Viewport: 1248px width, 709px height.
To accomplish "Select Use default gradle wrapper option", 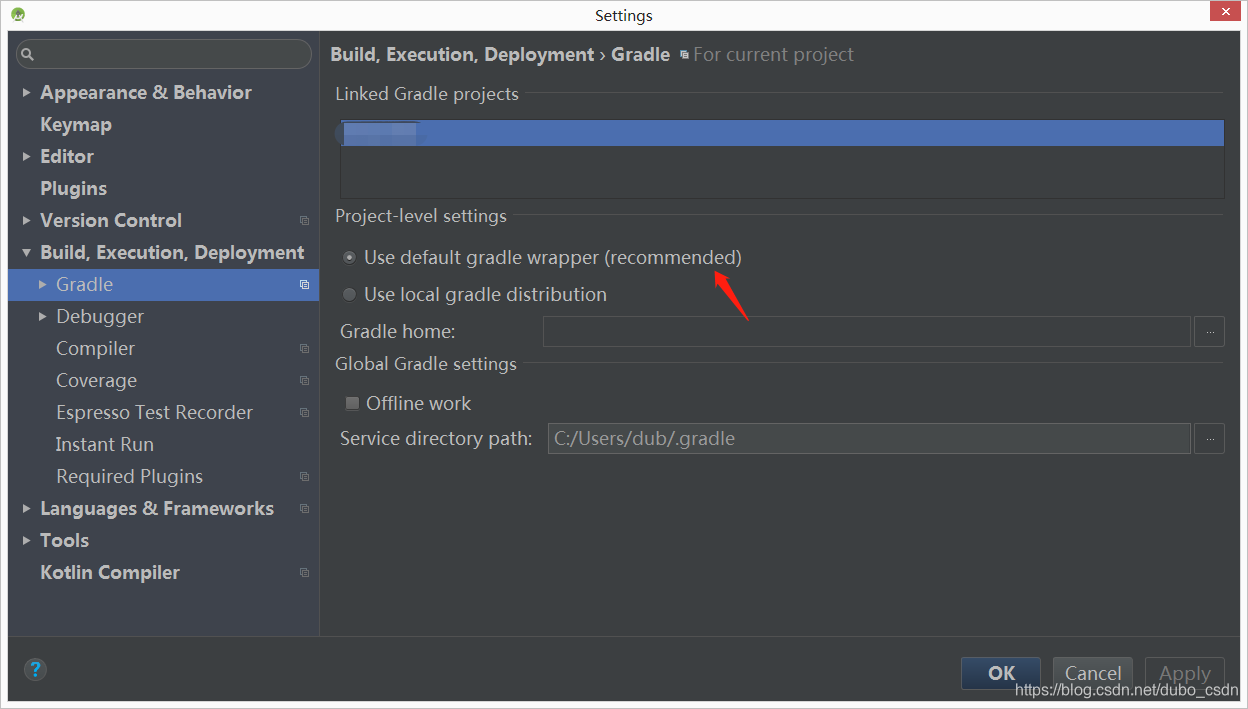I will click(x=349, y=258).
